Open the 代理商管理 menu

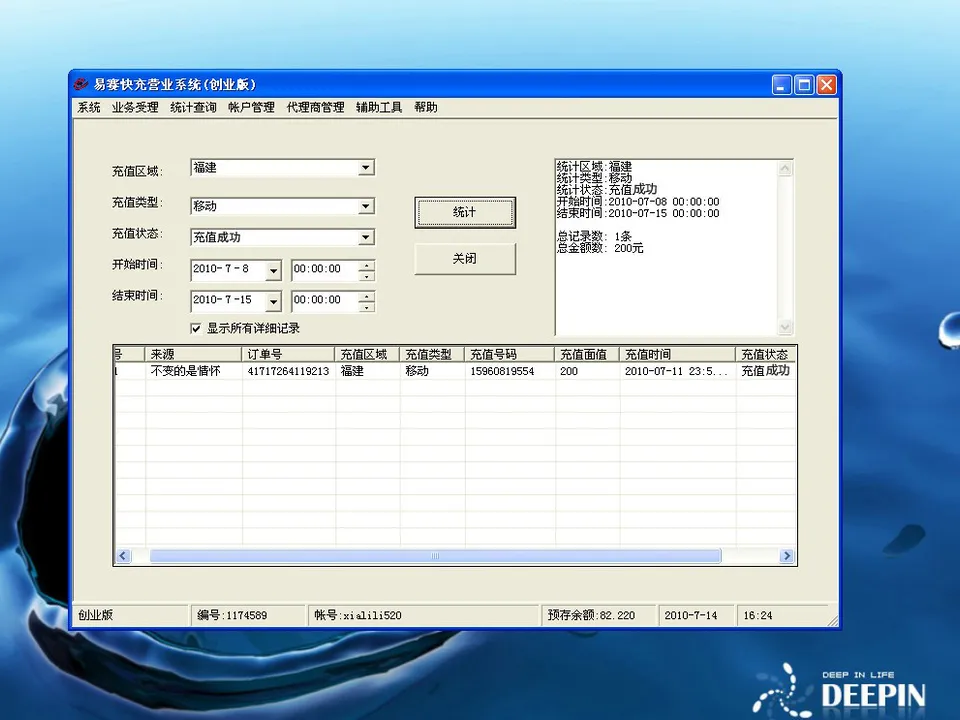(x=315, y=107)
